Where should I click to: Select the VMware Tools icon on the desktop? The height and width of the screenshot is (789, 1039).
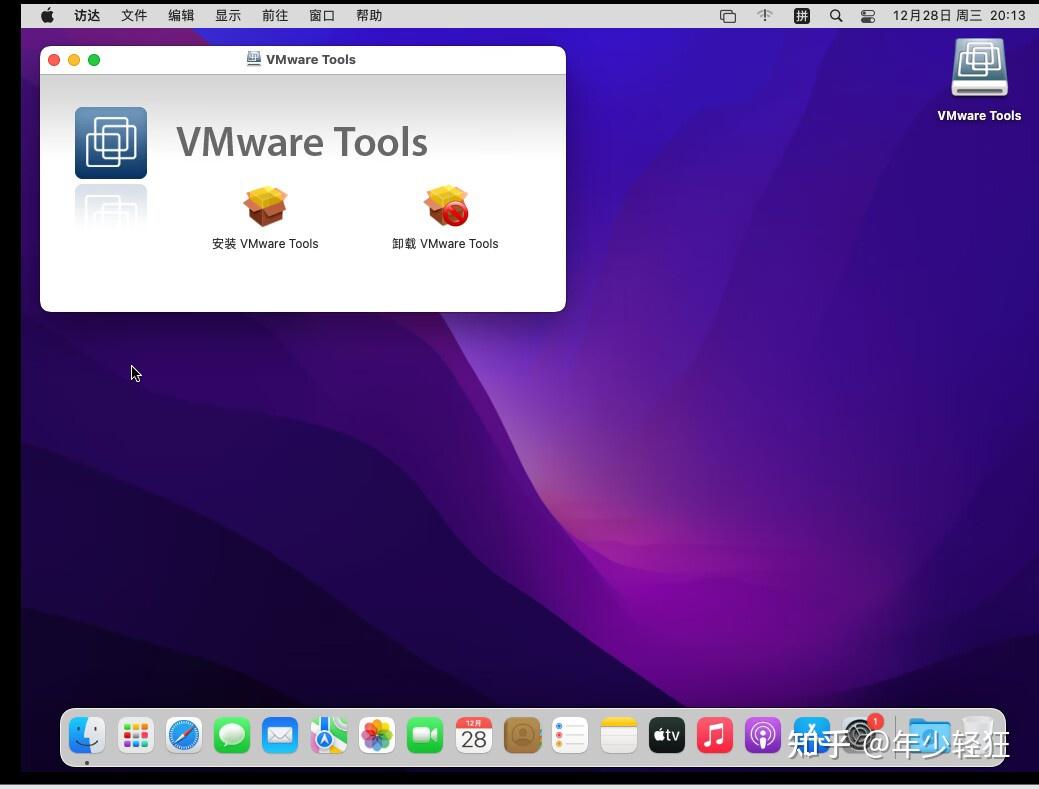coord(979,67)
